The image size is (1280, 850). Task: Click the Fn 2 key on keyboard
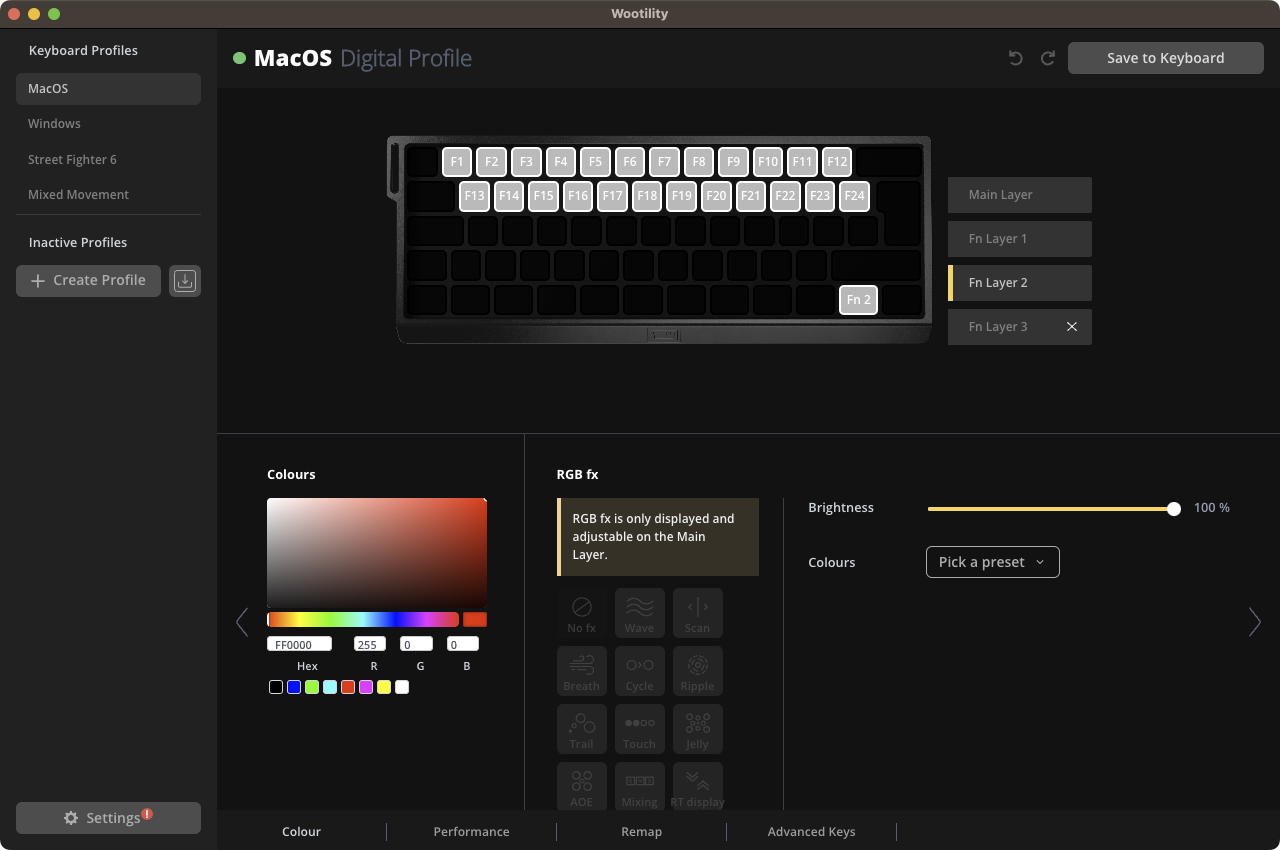click(858, 300)
